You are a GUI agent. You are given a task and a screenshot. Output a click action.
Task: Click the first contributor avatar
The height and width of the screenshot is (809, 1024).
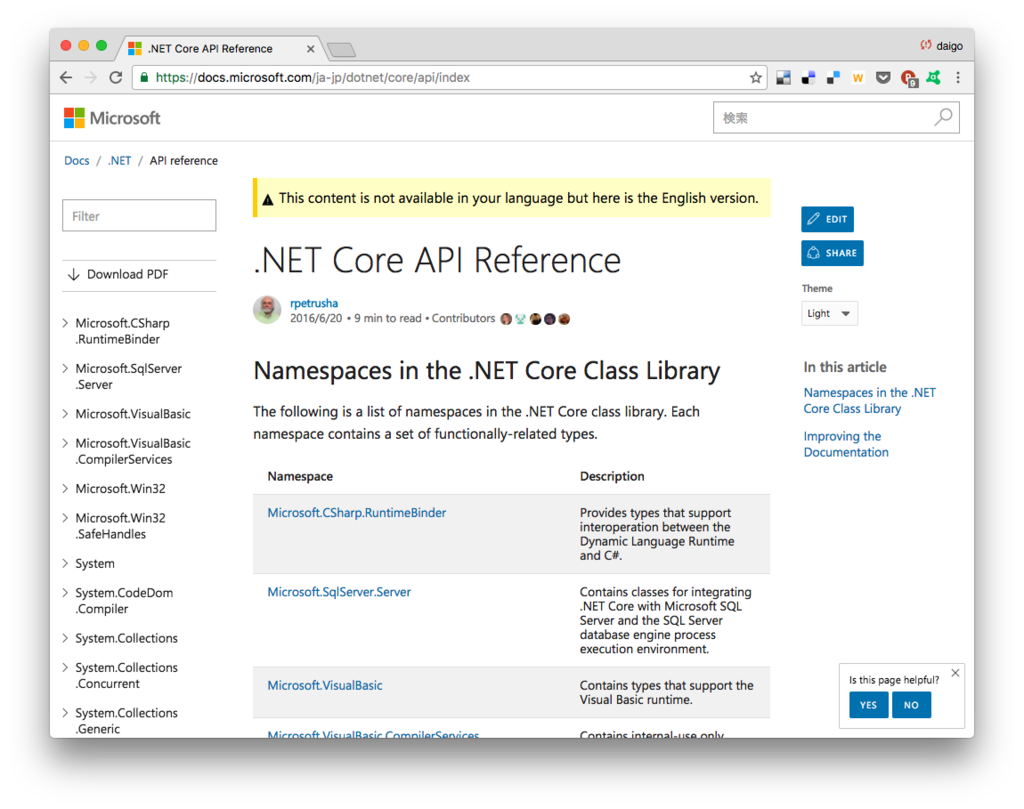[506, 319]
